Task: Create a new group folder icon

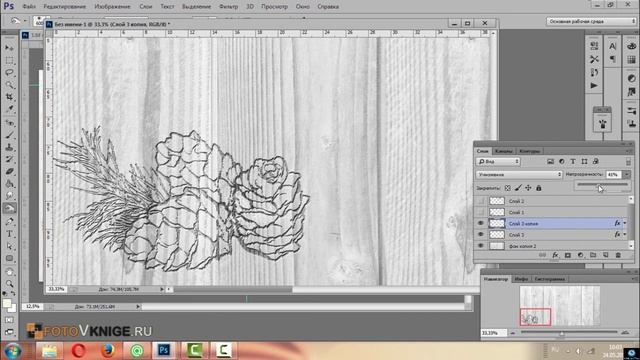Action: click(593, 255)
